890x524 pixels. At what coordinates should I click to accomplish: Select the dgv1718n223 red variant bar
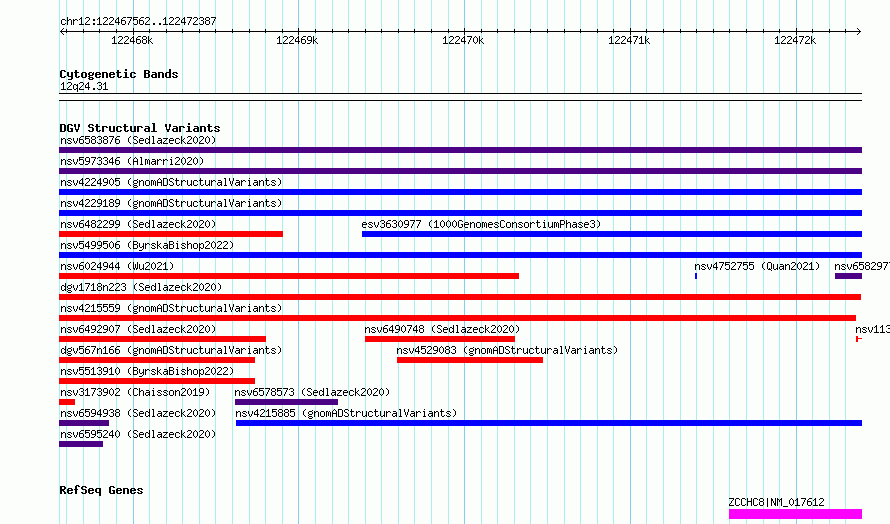(x=460, y=297)
